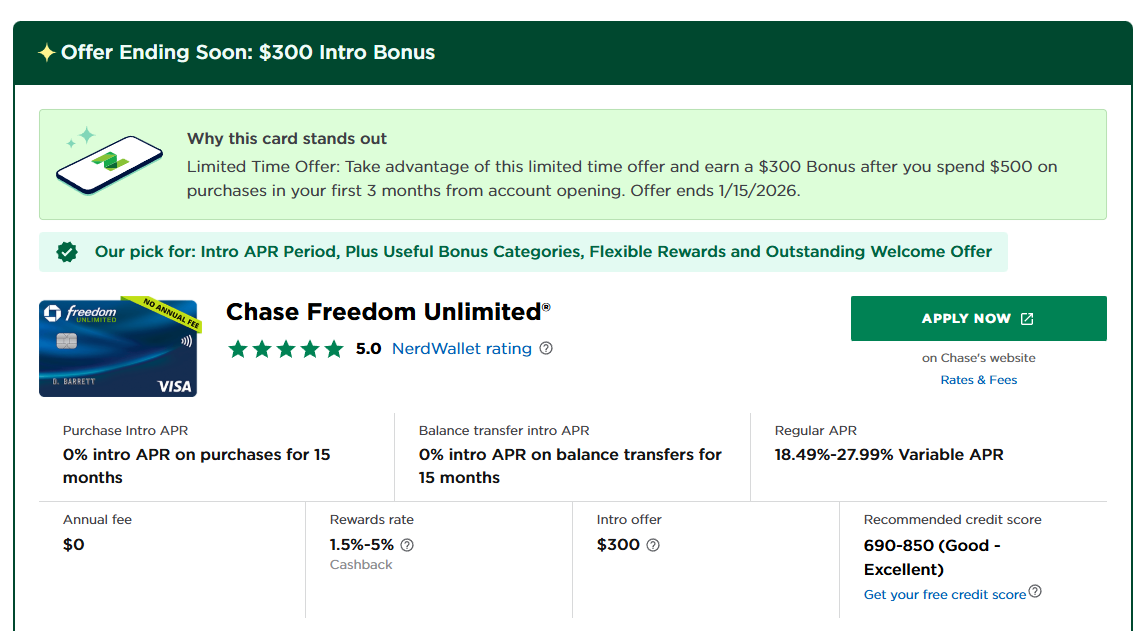Screen dimensions: 1136x631
Task: Click the Chase Freedom Unlimited card image
Action: click(120, 346)
